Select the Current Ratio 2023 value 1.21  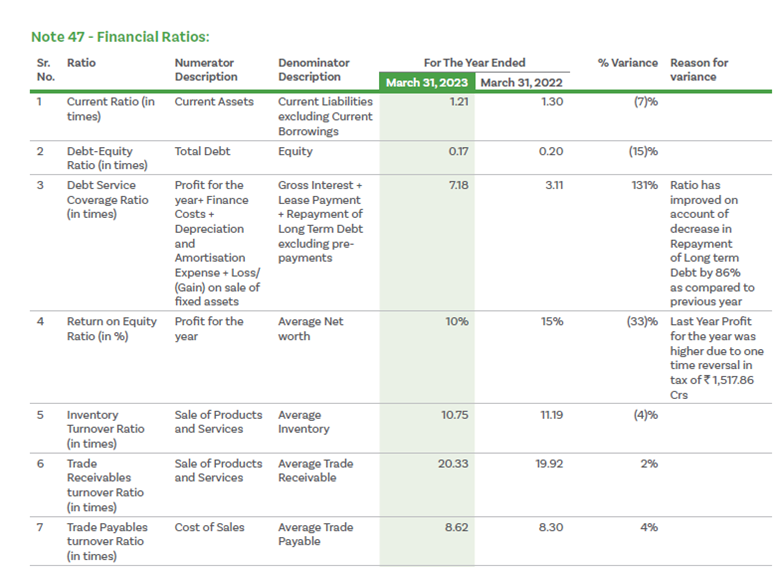tap(459, 102)
